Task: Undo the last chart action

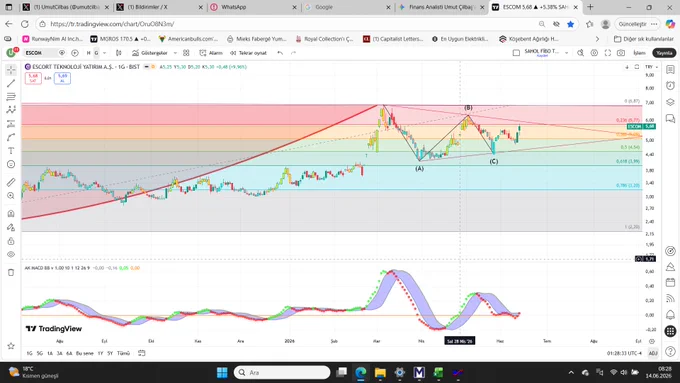Action: [x=280, y=53]
